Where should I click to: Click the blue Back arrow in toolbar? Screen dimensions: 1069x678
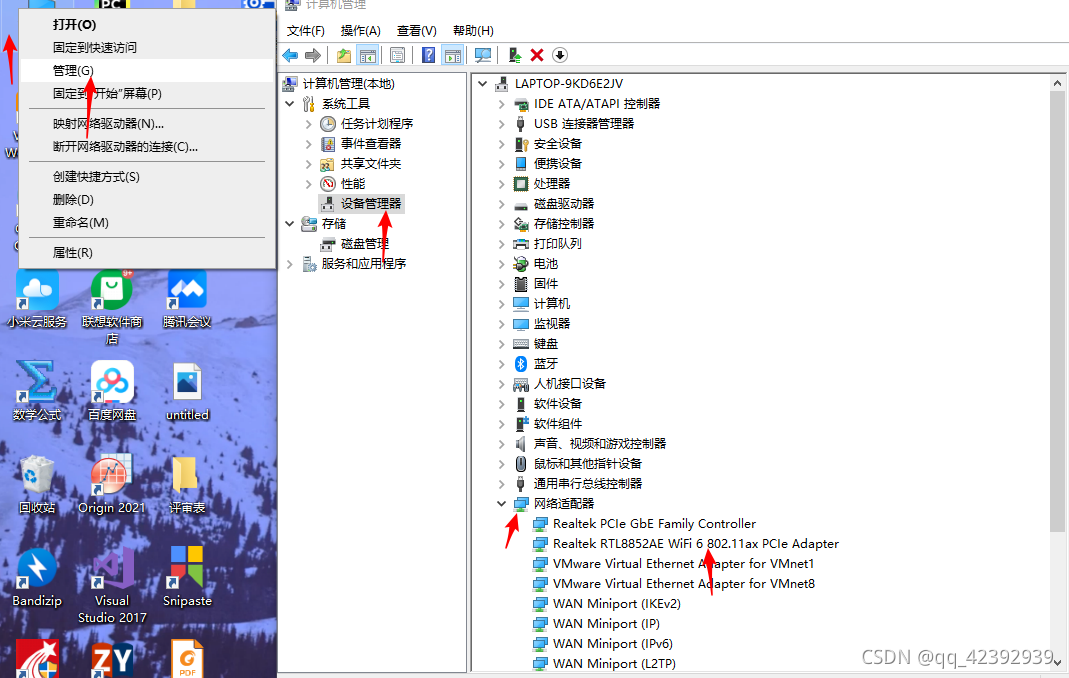(290, 55)
